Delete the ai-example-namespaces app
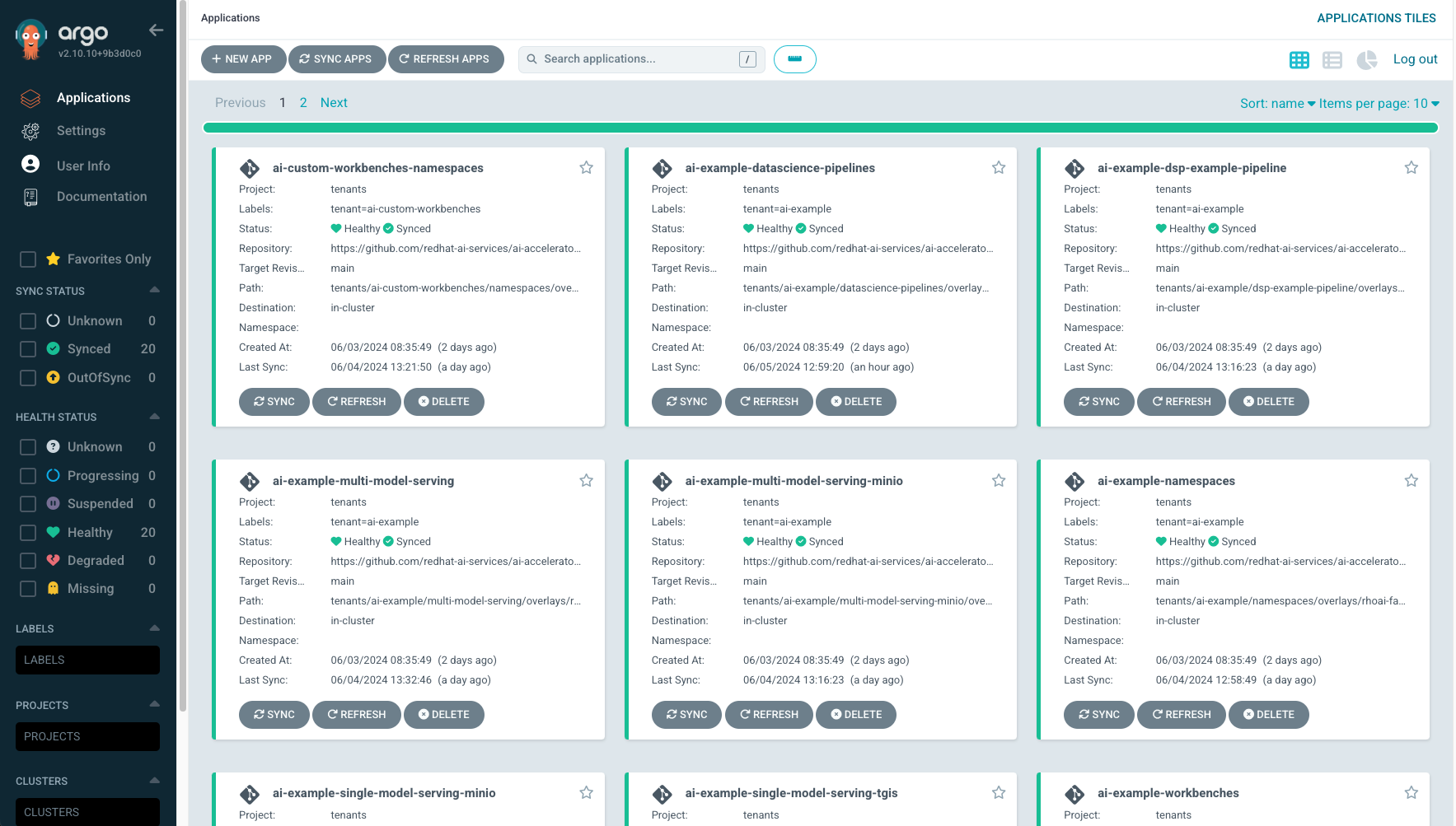Viewport: 1456px width, 826px height. pos(1269,715)
